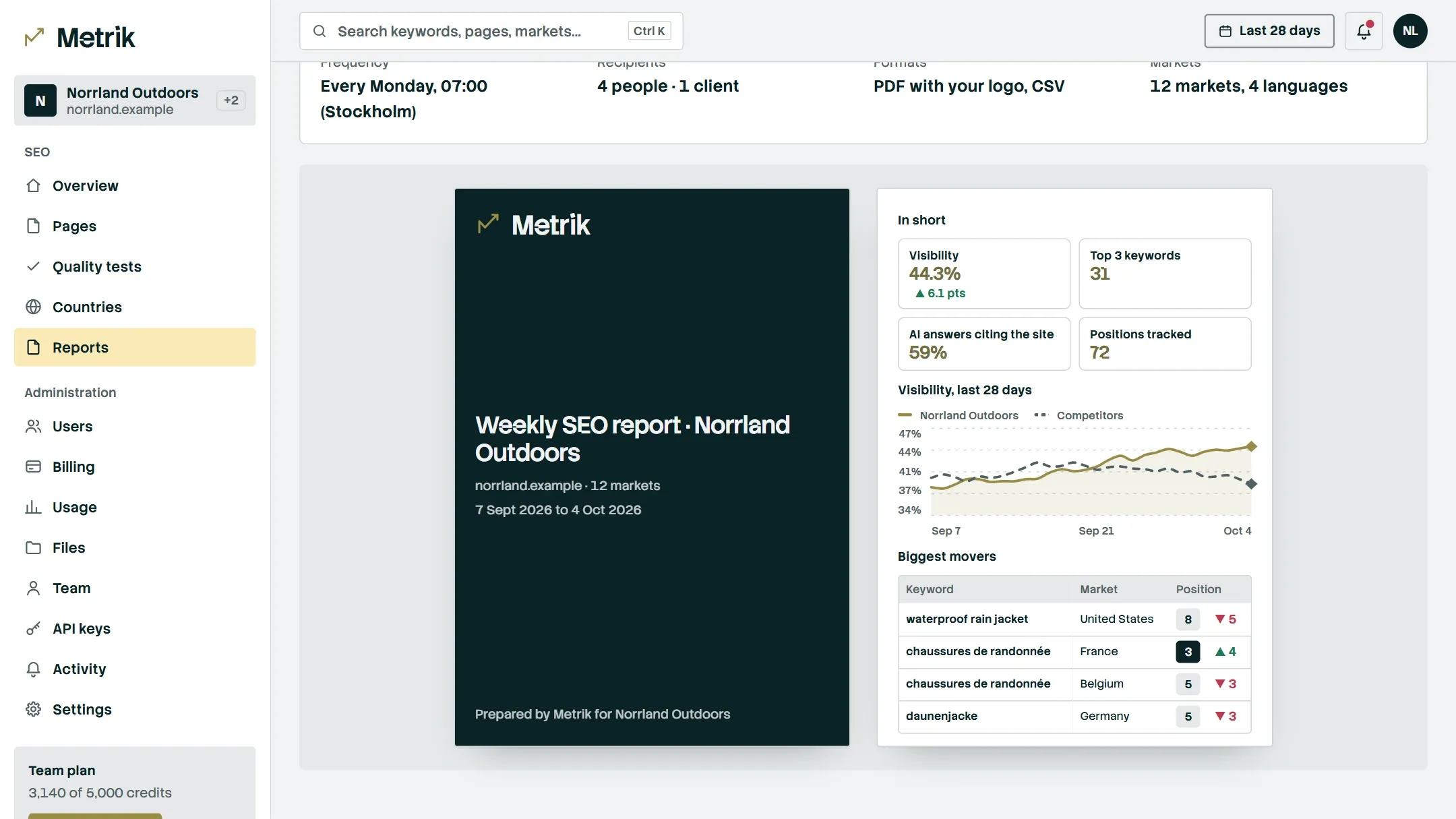Click the Countries globe icon
1456x819 pixels.
tap(33, 307)
